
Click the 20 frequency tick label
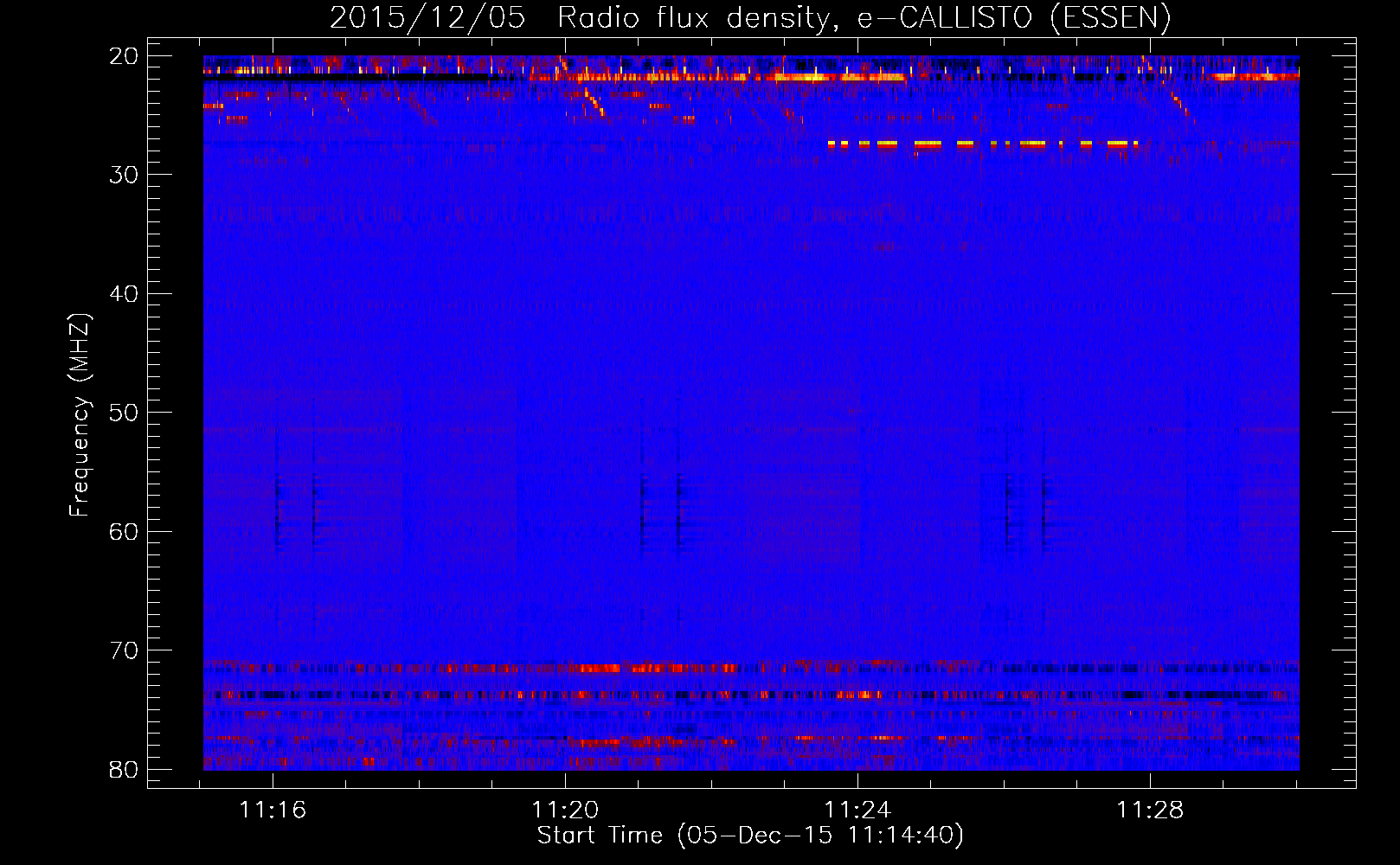pyautogui.click(x=124, y=56)
